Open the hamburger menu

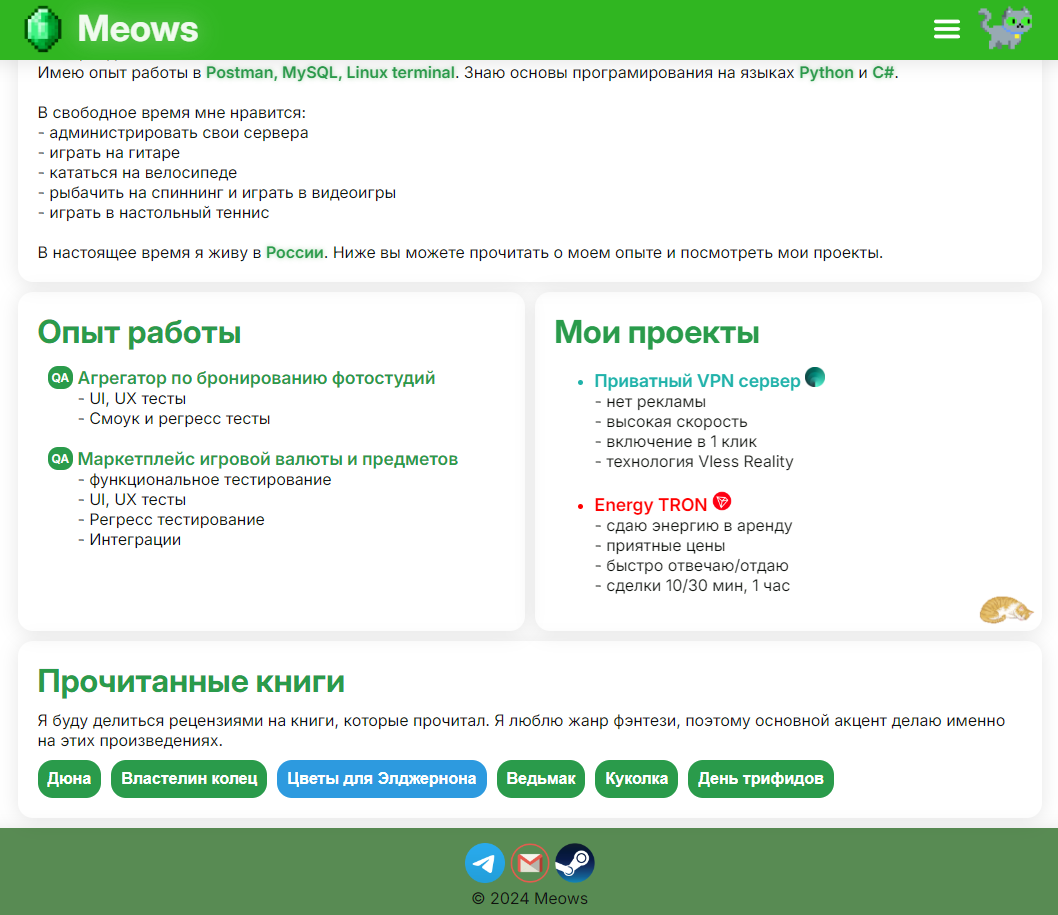click(946, 29)
